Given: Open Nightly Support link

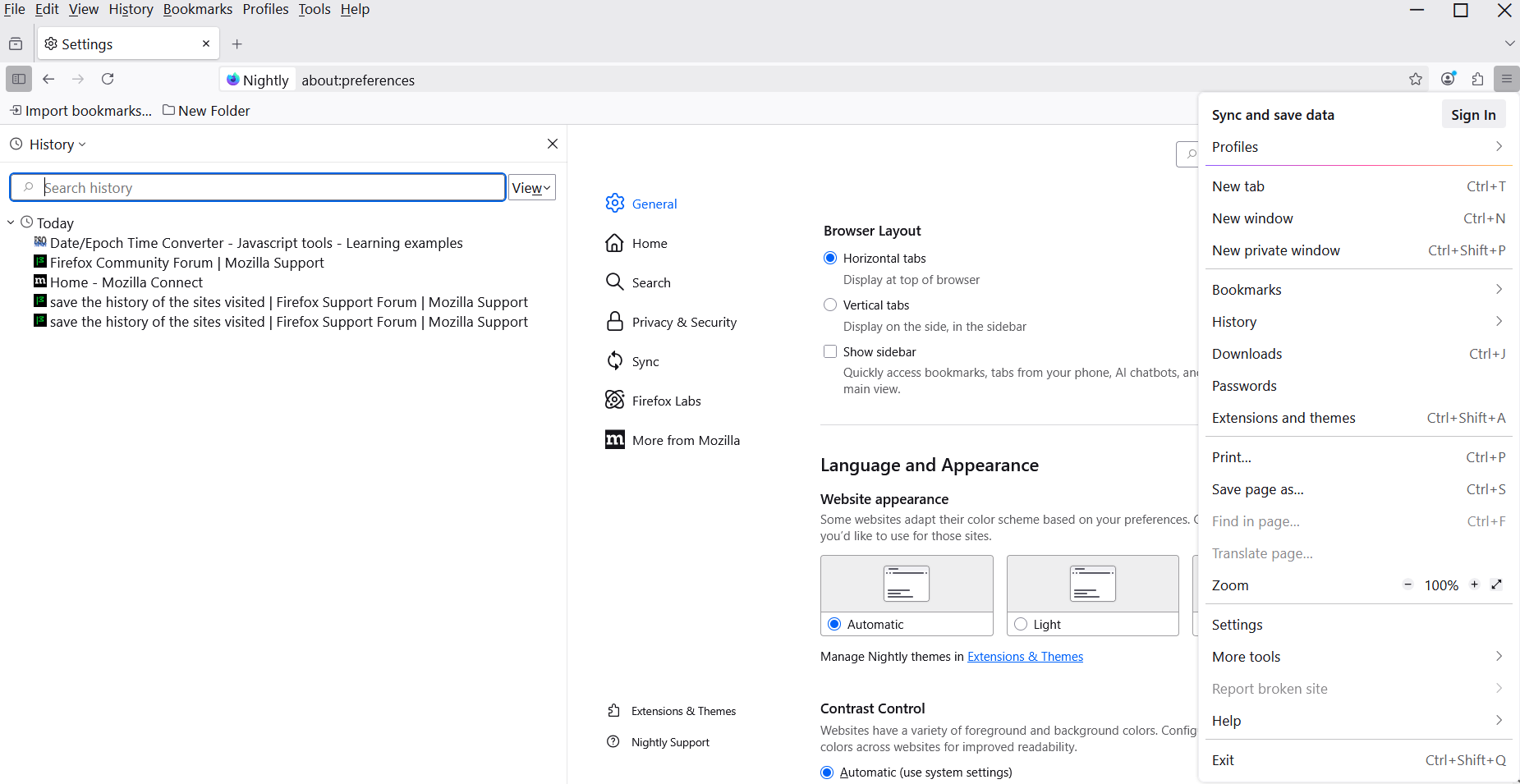Looking at the screenshot, I should click(659, 742).
